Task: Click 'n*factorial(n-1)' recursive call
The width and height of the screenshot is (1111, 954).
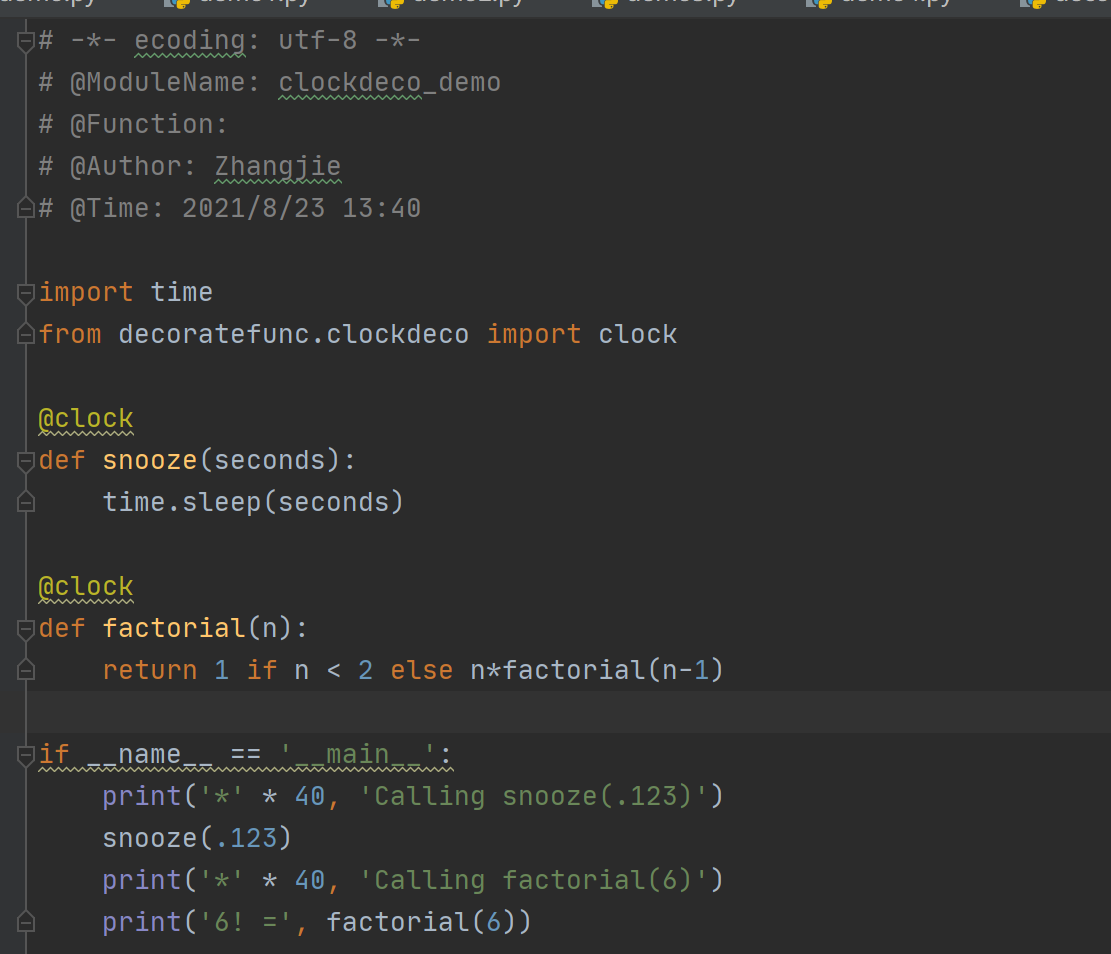Action: click(x=597, y=670)
